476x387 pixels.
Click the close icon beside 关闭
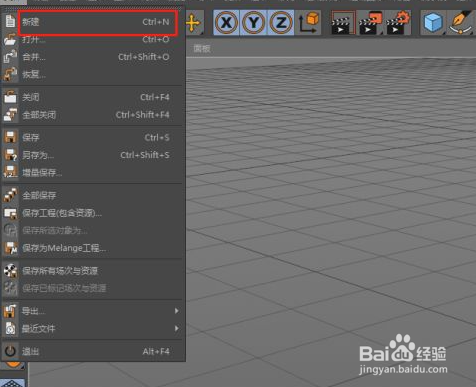(10, 97)
